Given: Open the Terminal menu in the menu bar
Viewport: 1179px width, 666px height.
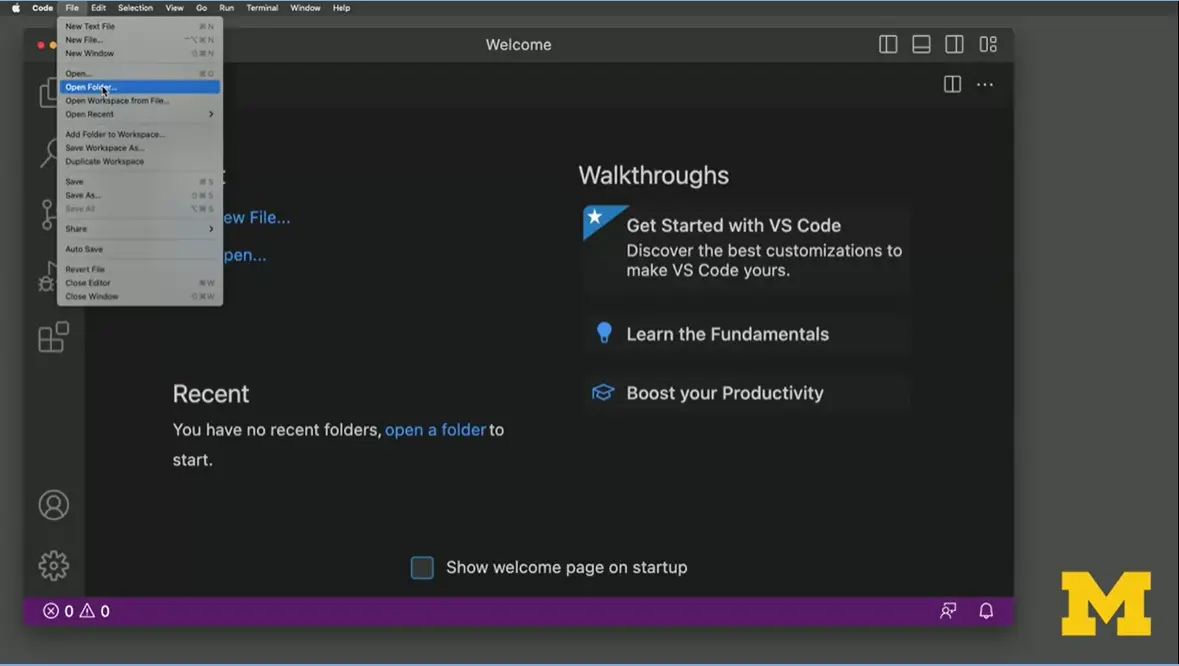Looking at the screenshot, I should [x=262, y=8].
